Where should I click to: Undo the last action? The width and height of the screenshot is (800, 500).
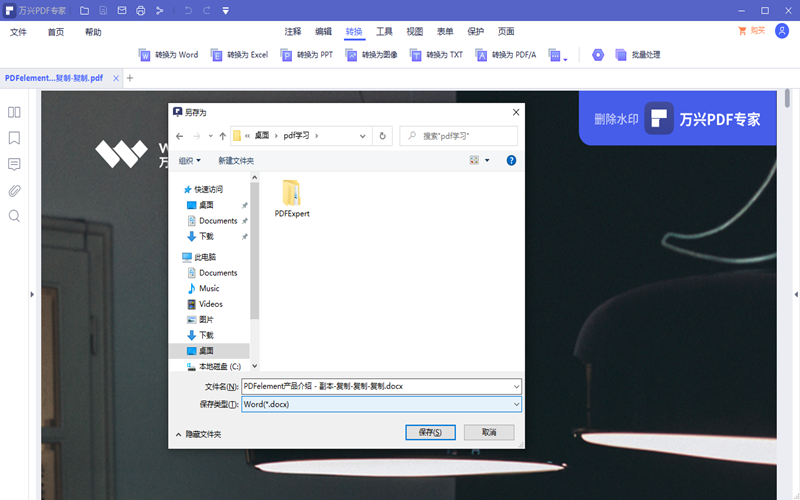tap(188, 10)
